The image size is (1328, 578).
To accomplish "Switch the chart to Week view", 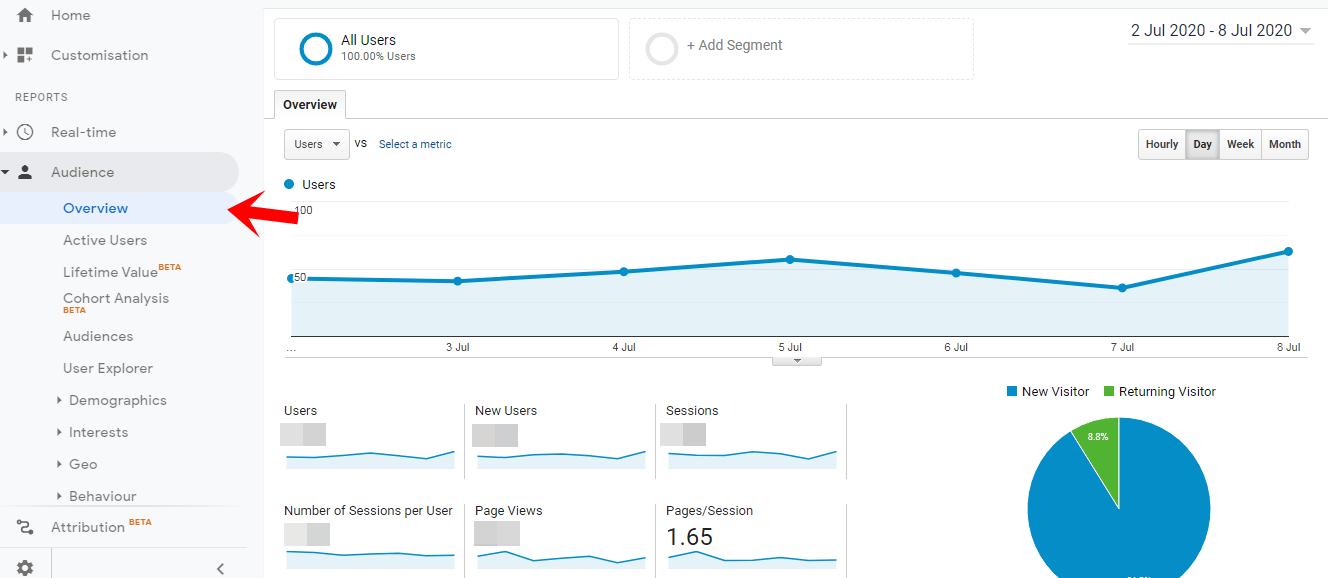I will (1240, 144).
